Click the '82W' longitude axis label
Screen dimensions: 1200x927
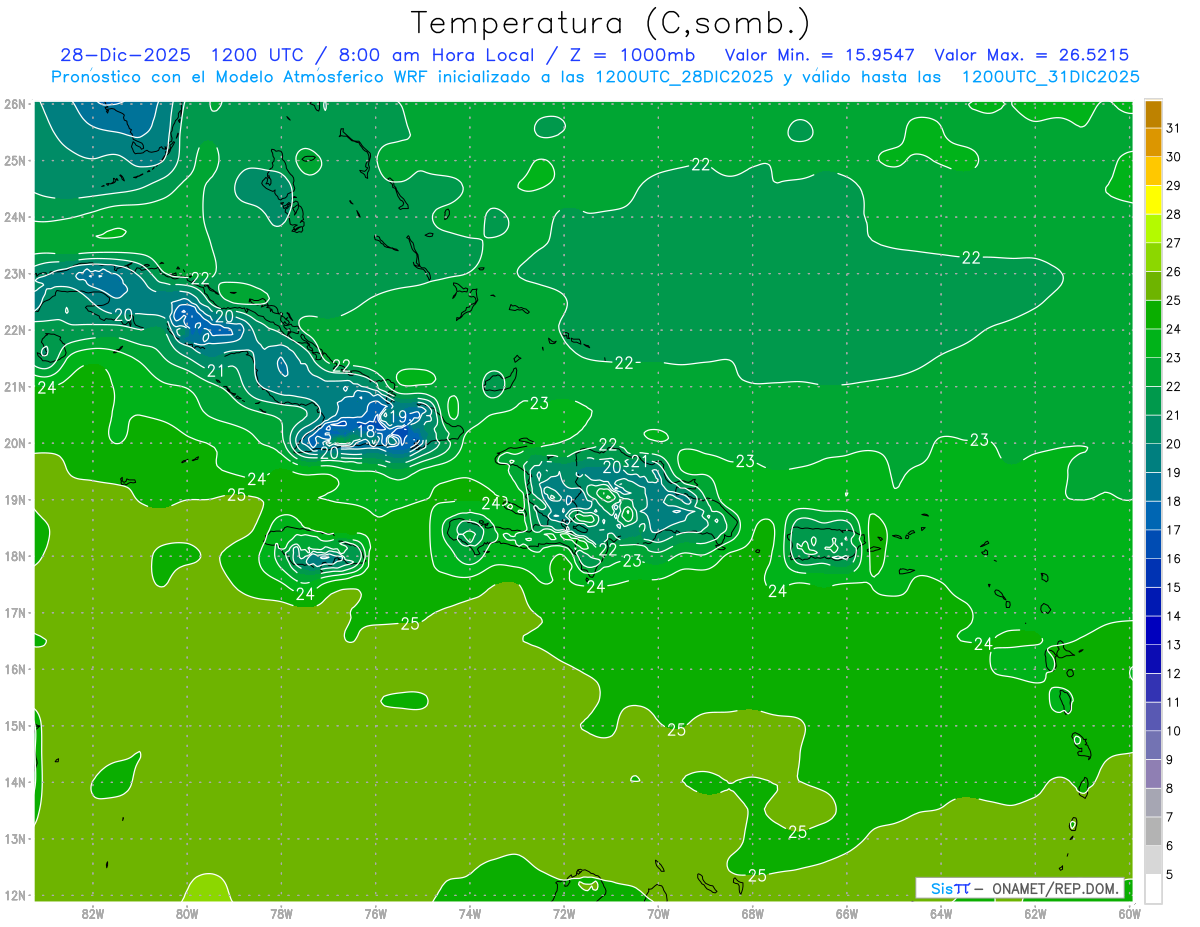(93, 914)
